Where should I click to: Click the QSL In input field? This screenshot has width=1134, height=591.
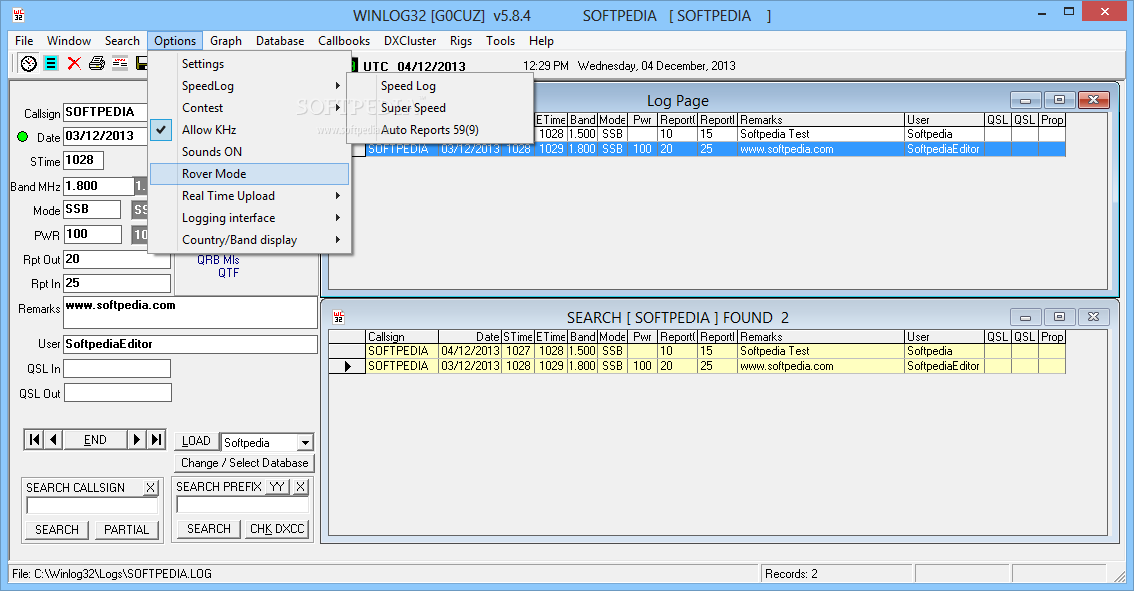pyautogui.click(x=117, y=369)
